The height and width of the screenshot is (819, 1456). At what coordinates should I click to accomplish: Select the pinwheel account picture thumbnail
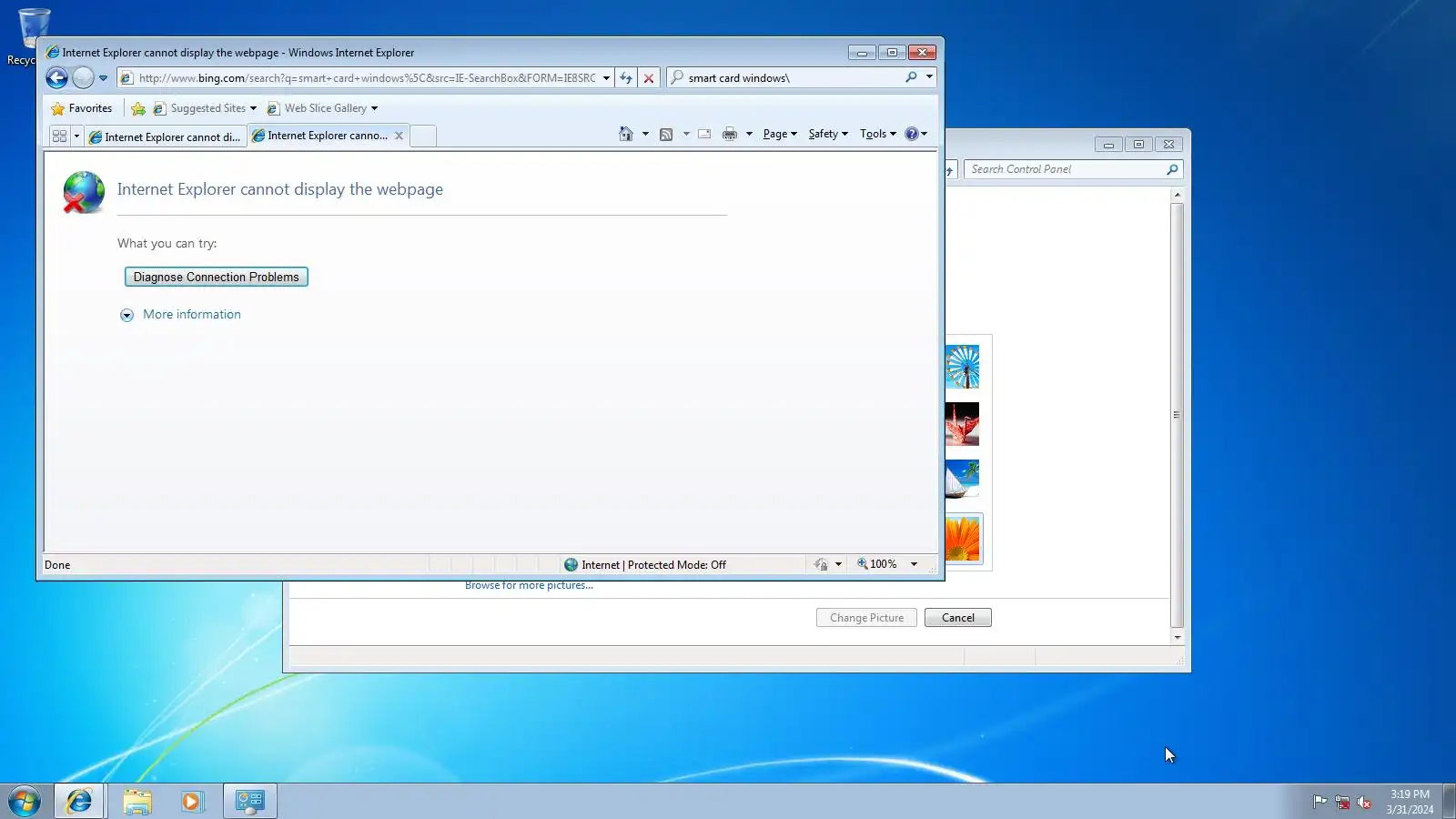(x=962, y=367)
